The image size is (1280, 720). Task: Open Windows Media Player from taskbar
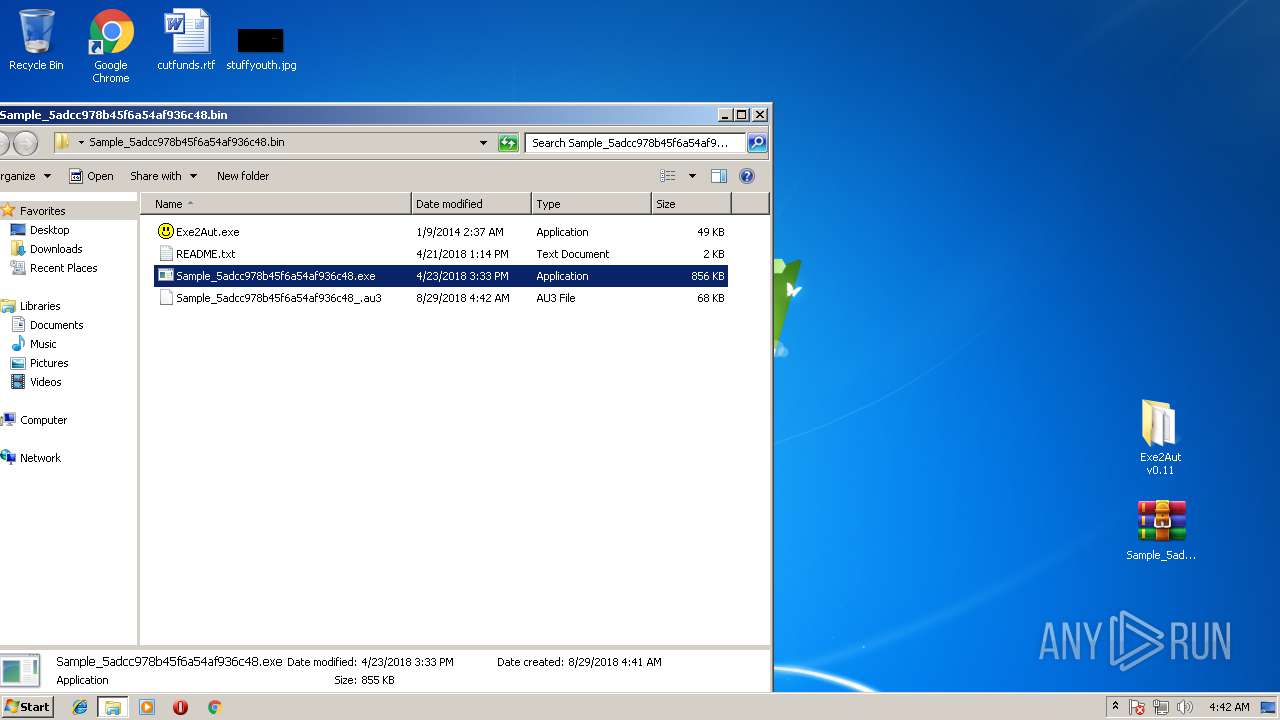[147, 707]
